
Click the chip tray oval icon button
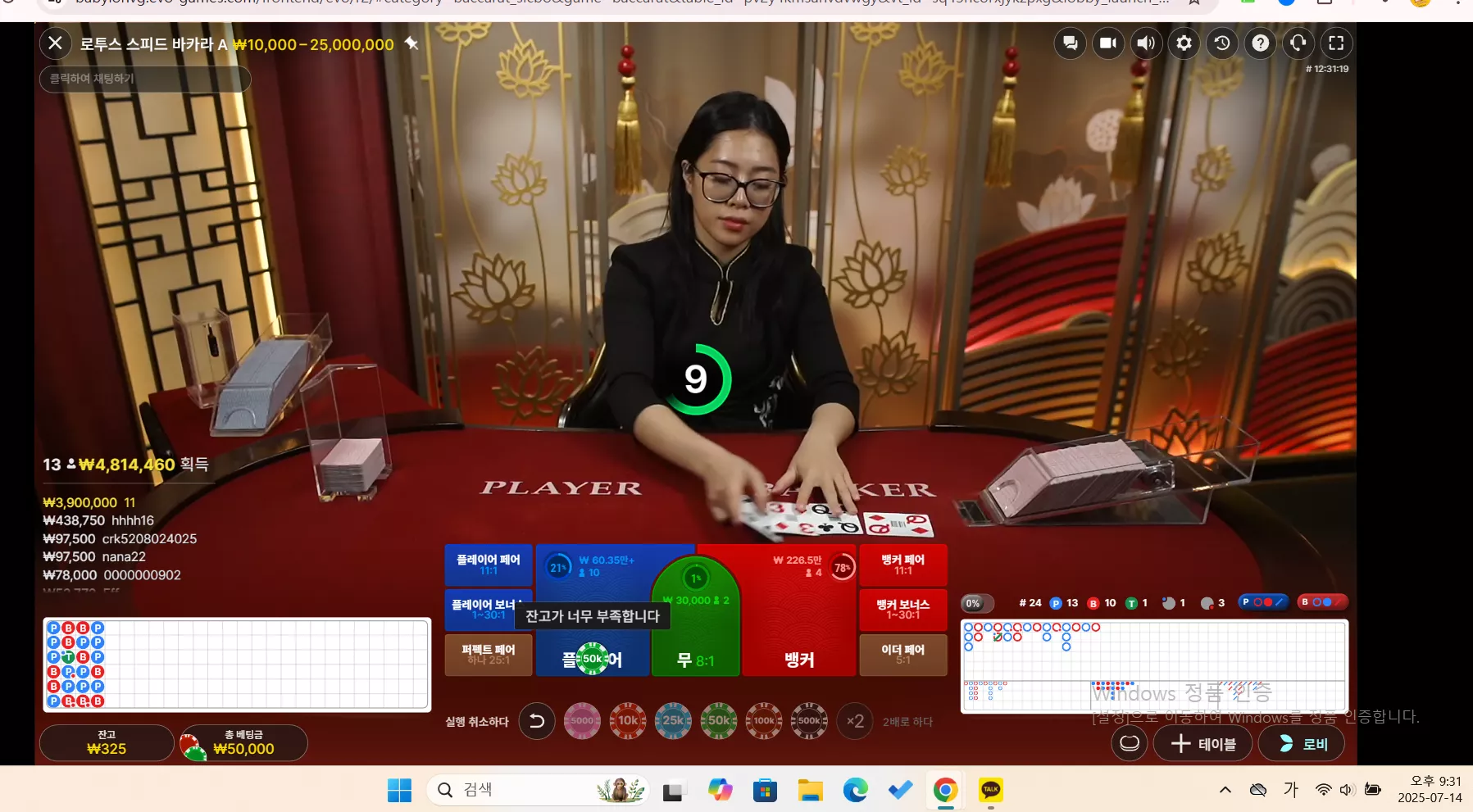1130,743
